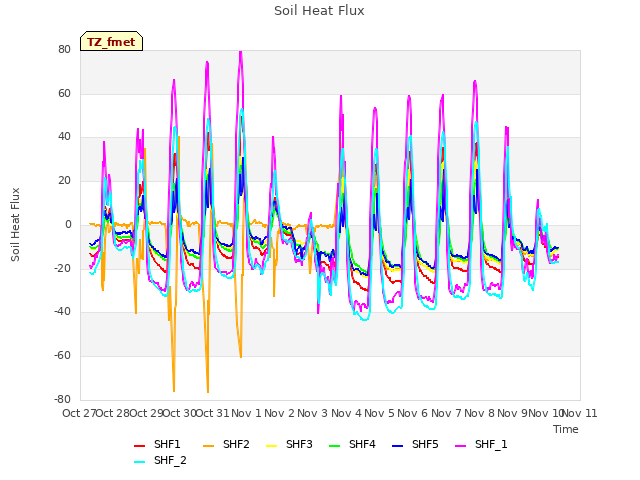The width and height of the screenshot is (640, 480).
Task: Click the Nov 11 x-axis tick label
Action: coord(580,413)
